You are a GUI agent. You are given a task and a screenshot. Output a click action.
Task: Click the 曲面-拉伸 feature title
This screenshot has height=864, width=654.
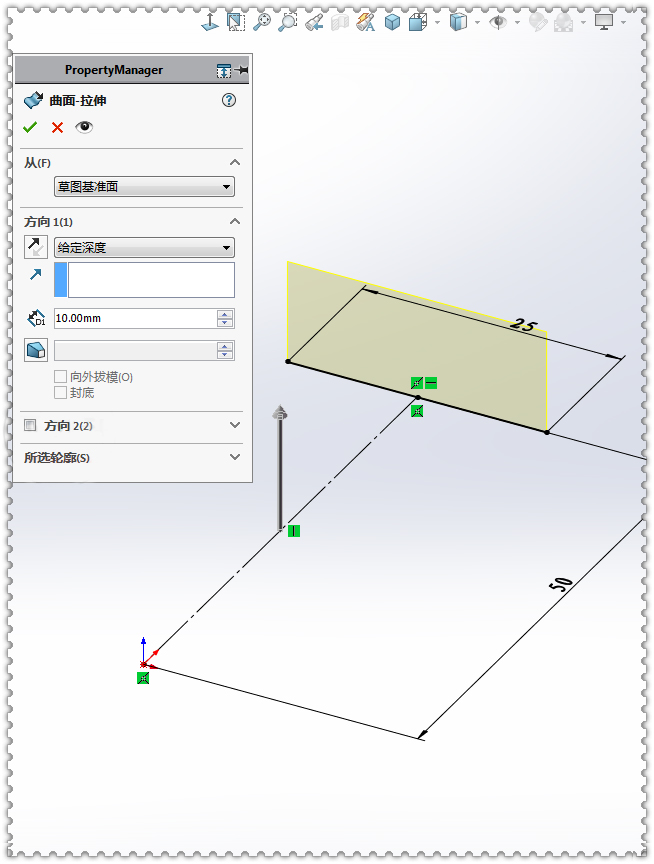(78, 101)
